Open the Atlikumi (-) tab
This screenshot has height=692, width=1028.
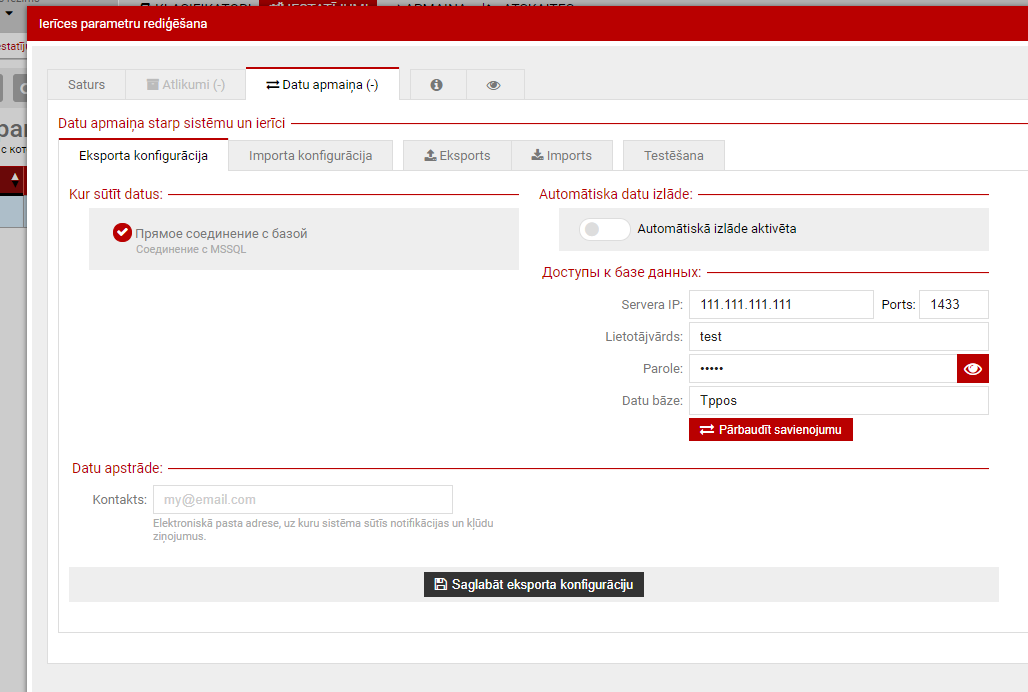click(185, 85)
